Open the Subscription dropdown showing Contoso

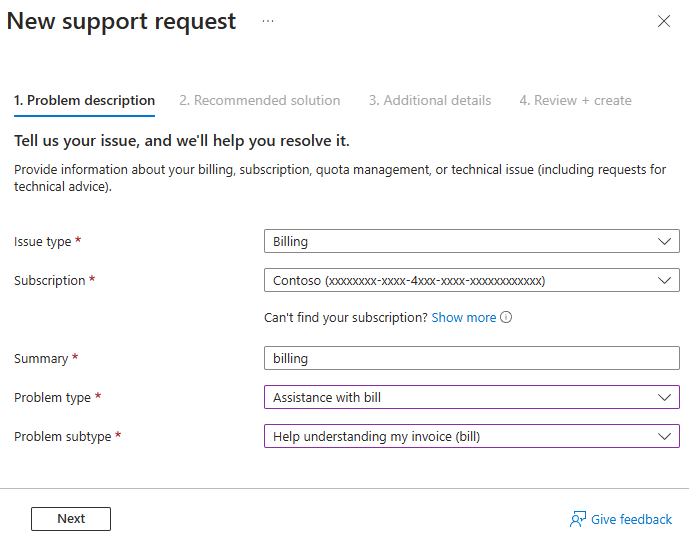pyautogui.click(x=471, y=281)
